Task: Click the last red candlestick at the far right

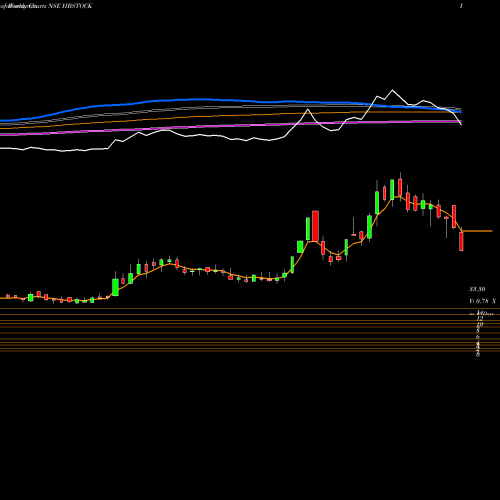Action: (461, 241)
